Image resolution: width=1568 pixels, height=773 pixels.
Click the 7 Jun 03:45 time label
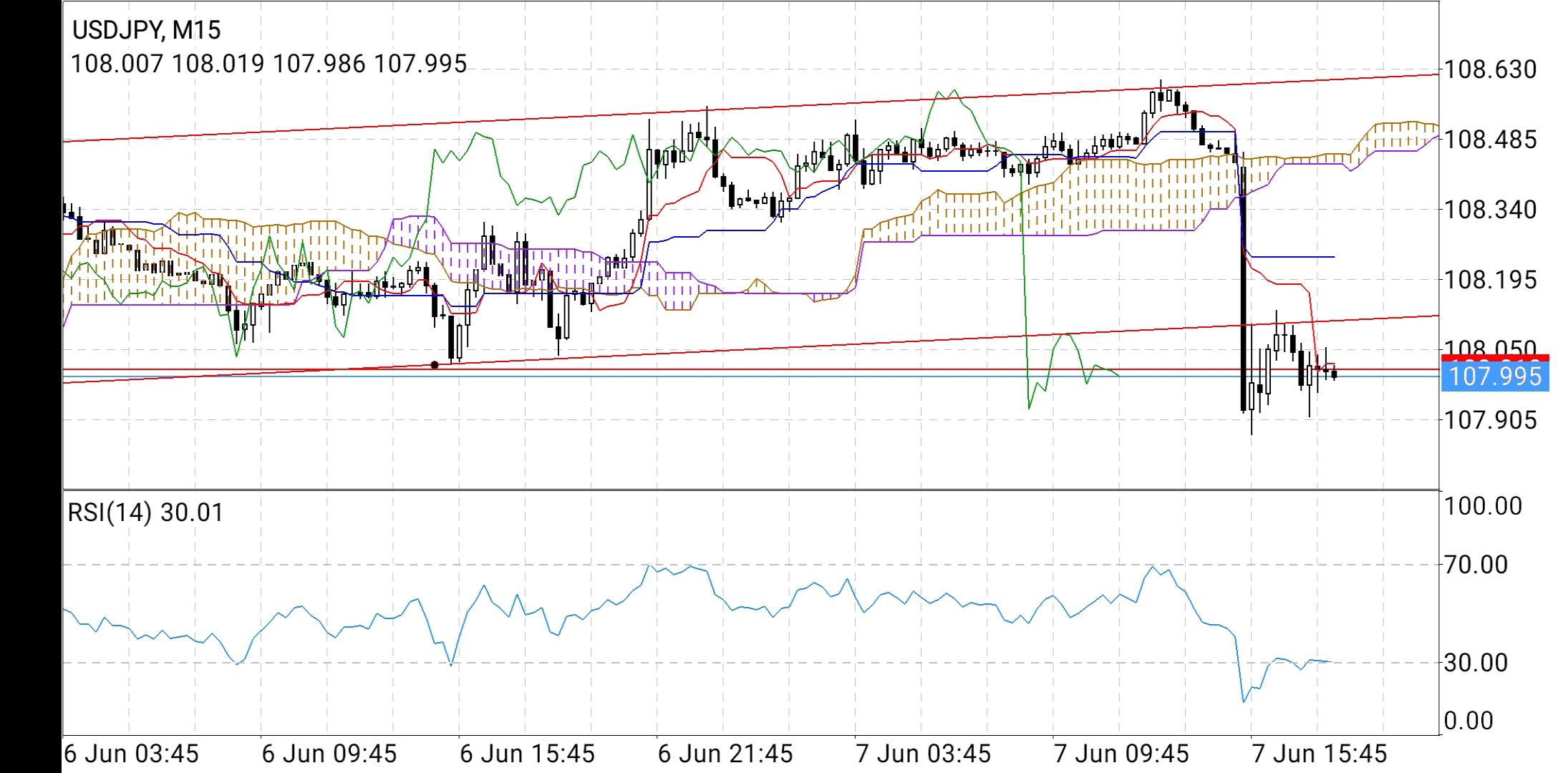[x=924, y=754]
